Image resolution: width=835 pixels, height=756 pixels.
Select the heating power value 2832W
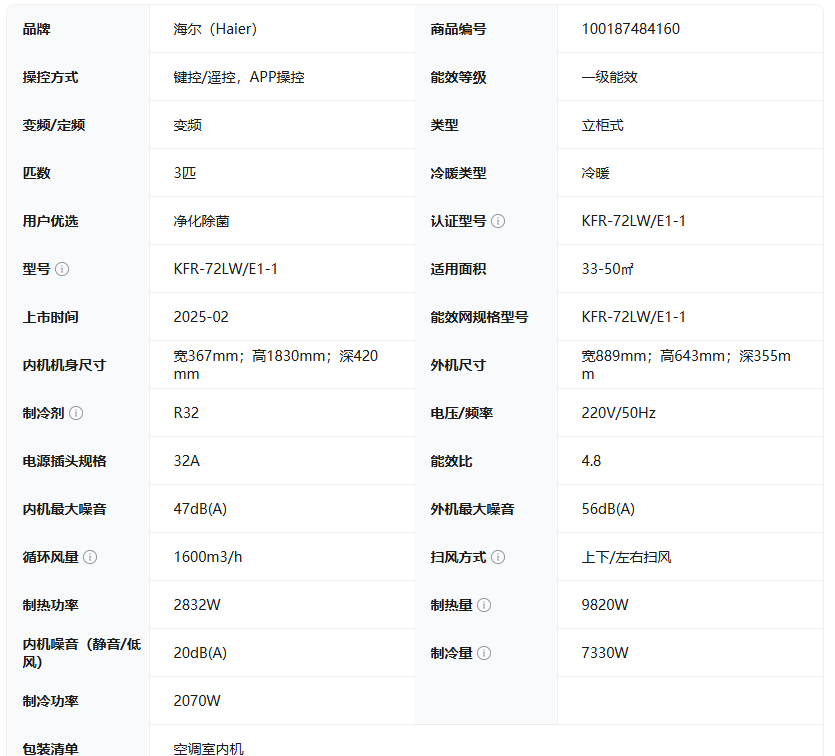[197, 605]
